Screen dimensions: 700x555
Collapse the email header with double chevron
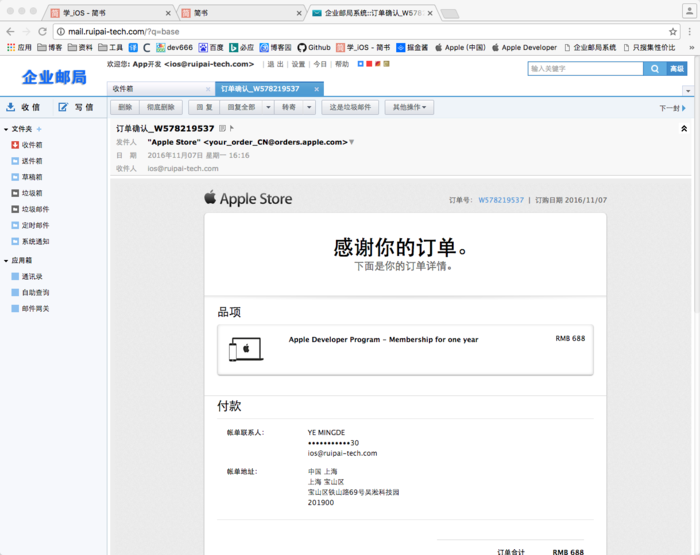pyautogui.click(x=684, y=129)
